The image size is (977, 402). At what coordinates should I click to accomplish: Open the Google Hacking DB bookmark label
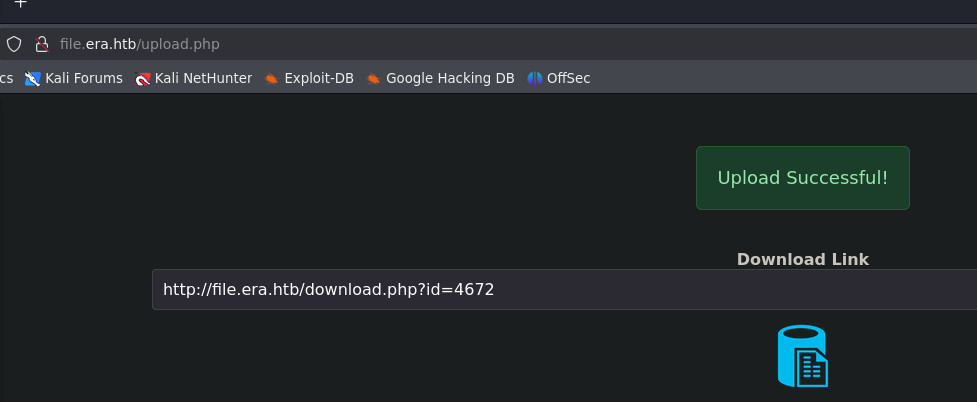(450, 79)
